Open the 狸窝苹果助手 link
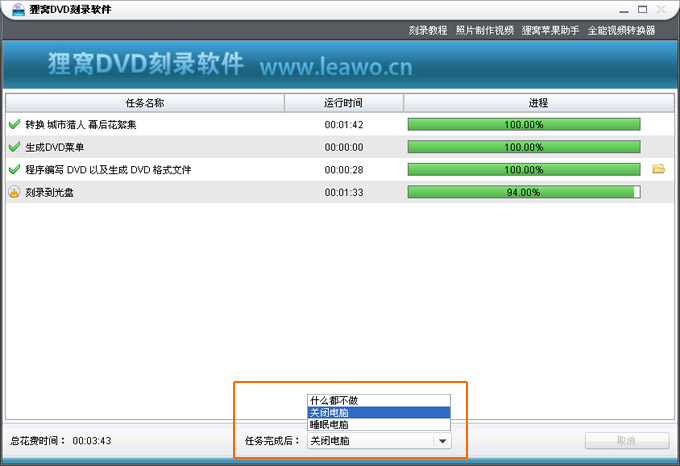The width and height of the screenshot is (680, 466). click(550, 30)
